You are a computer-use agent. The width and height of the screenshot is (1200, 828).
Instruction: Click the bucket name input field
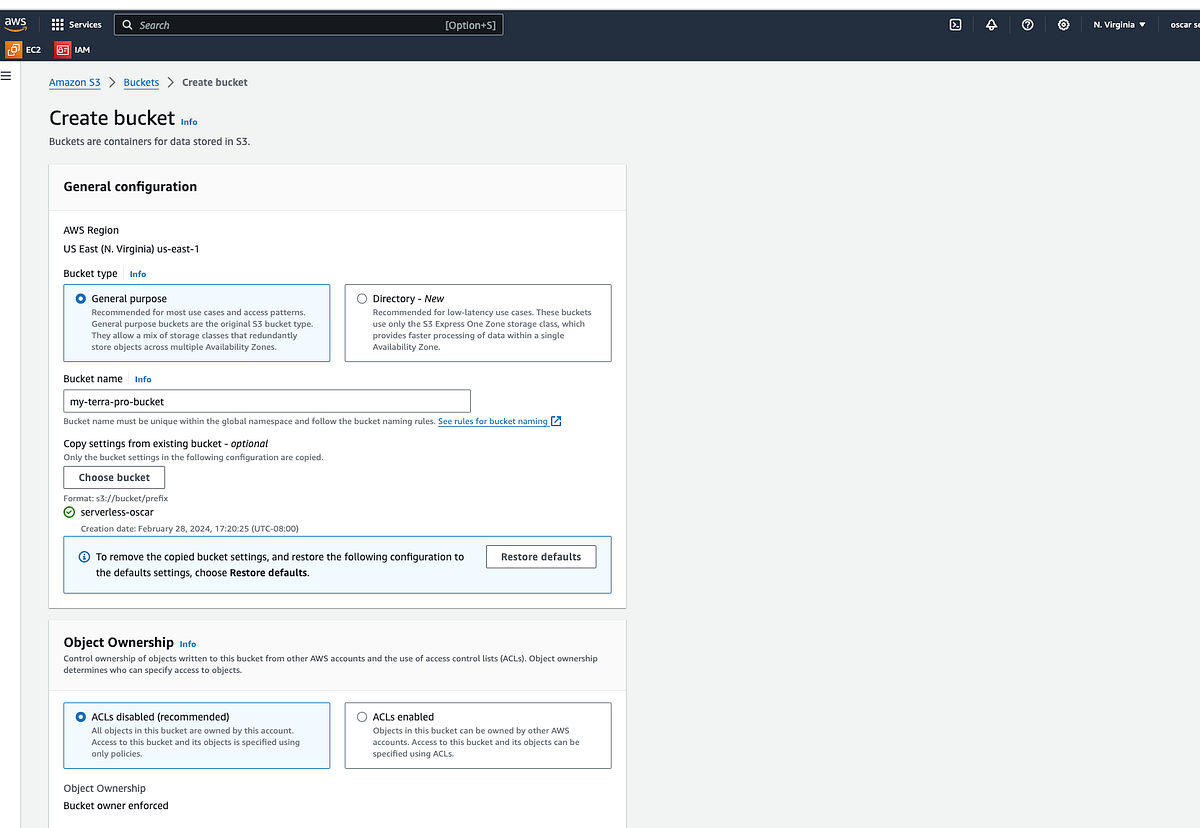click(x=267, y=401)
